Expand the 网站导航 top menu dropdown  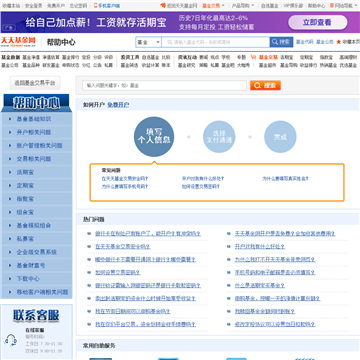[x=343, y=6]
